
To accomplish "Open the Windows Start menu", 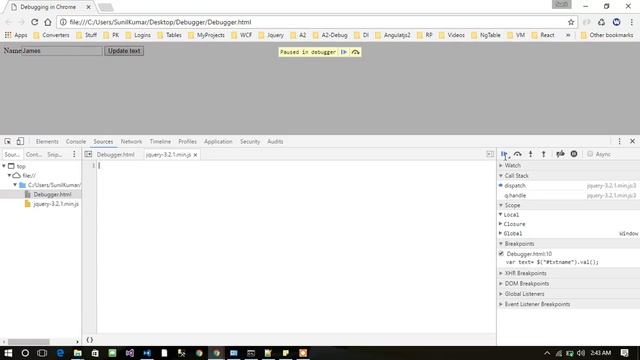I will [8, 353].
